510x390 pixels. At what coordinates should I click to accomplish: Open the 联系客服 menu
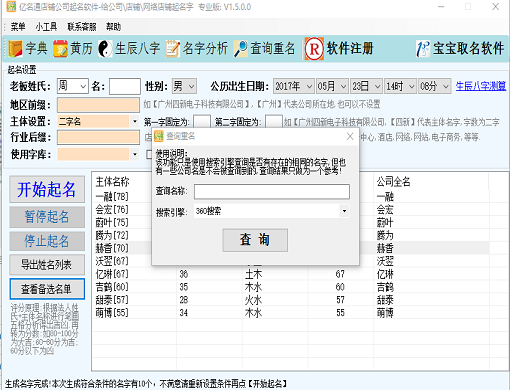pyautogui.click(x=82, y=27)
